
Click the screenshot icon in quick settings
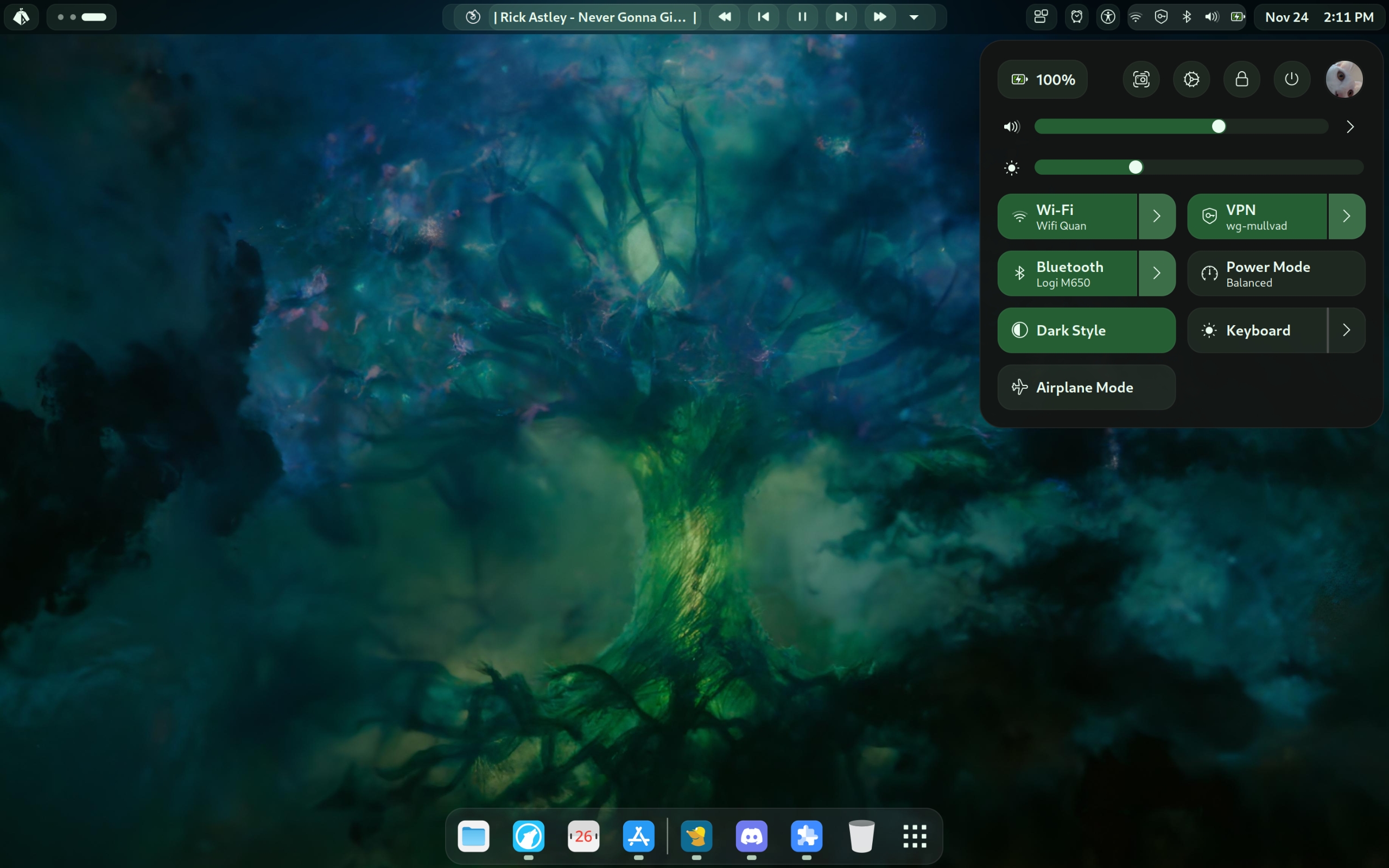1140,79
